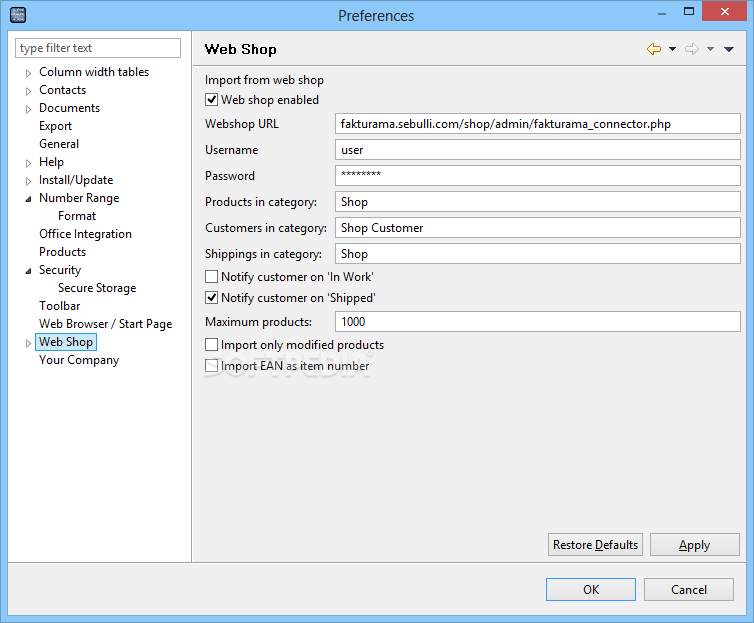Screen dimensions: 754x623
Task: Enable Notify customer on 'In Work'
Action: pos(212,276)
